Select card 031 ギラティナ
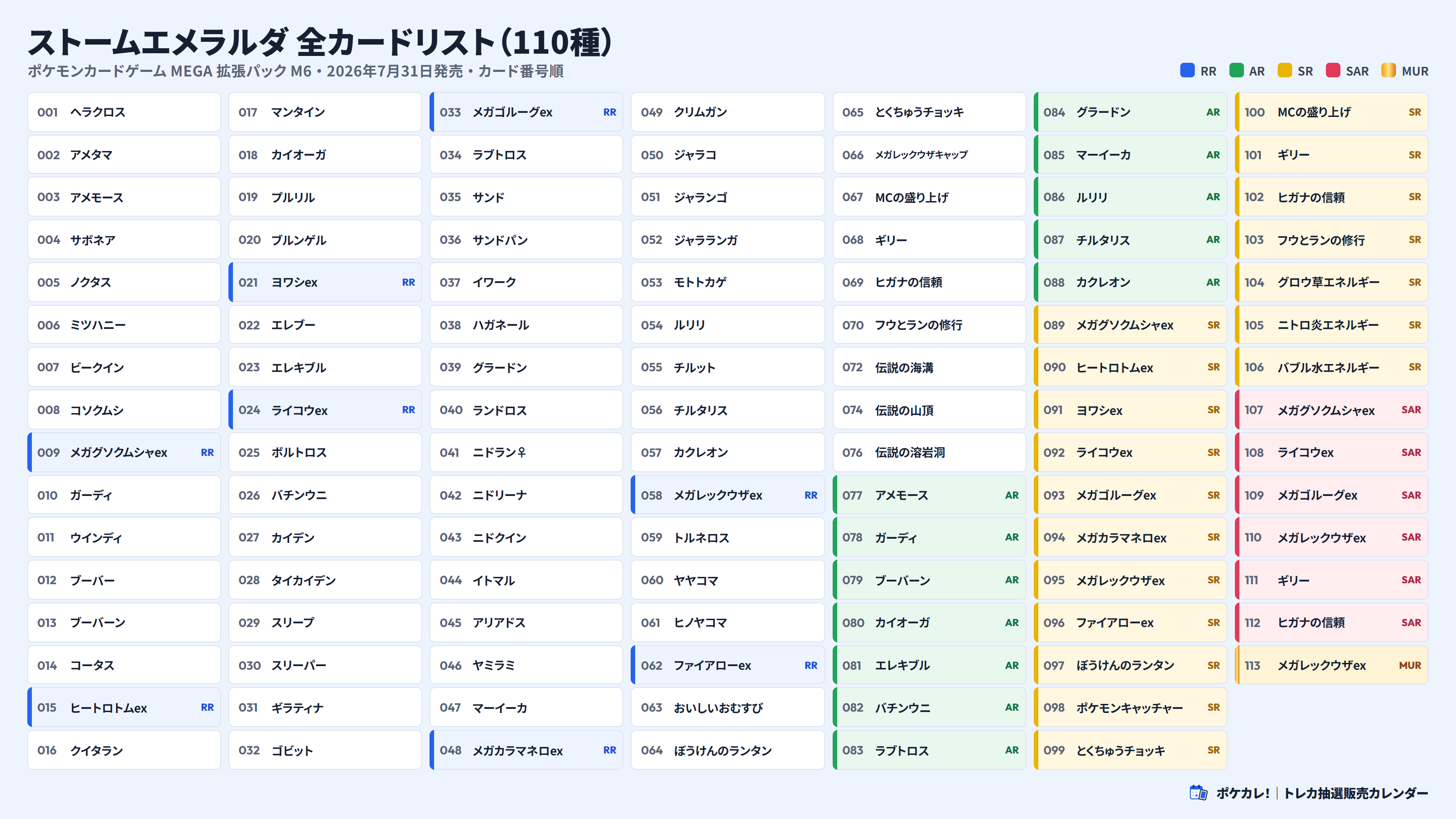 [x=325, y=708]
